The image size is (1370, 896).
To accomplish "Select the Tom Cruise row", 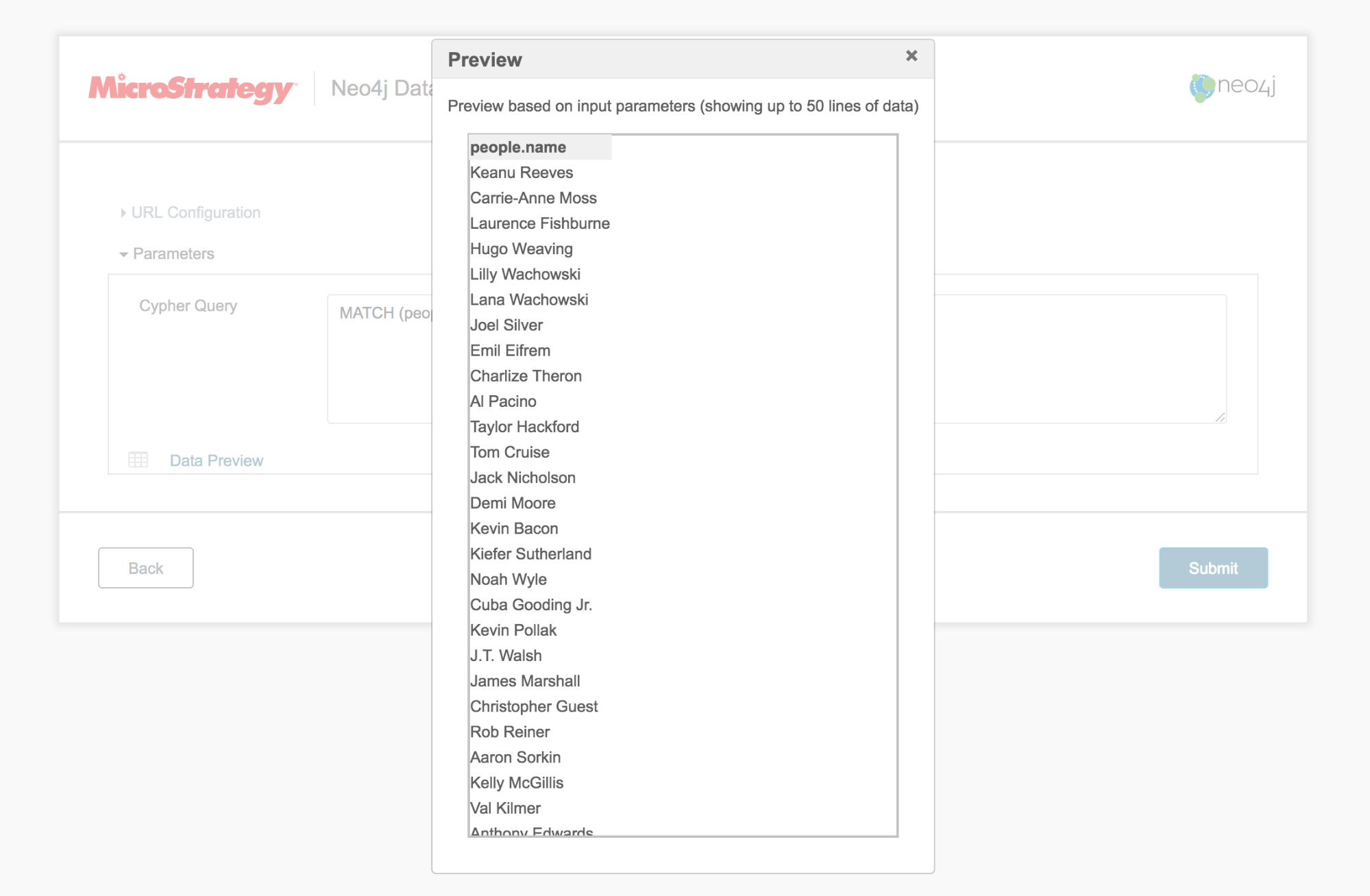I will point(509,452).
